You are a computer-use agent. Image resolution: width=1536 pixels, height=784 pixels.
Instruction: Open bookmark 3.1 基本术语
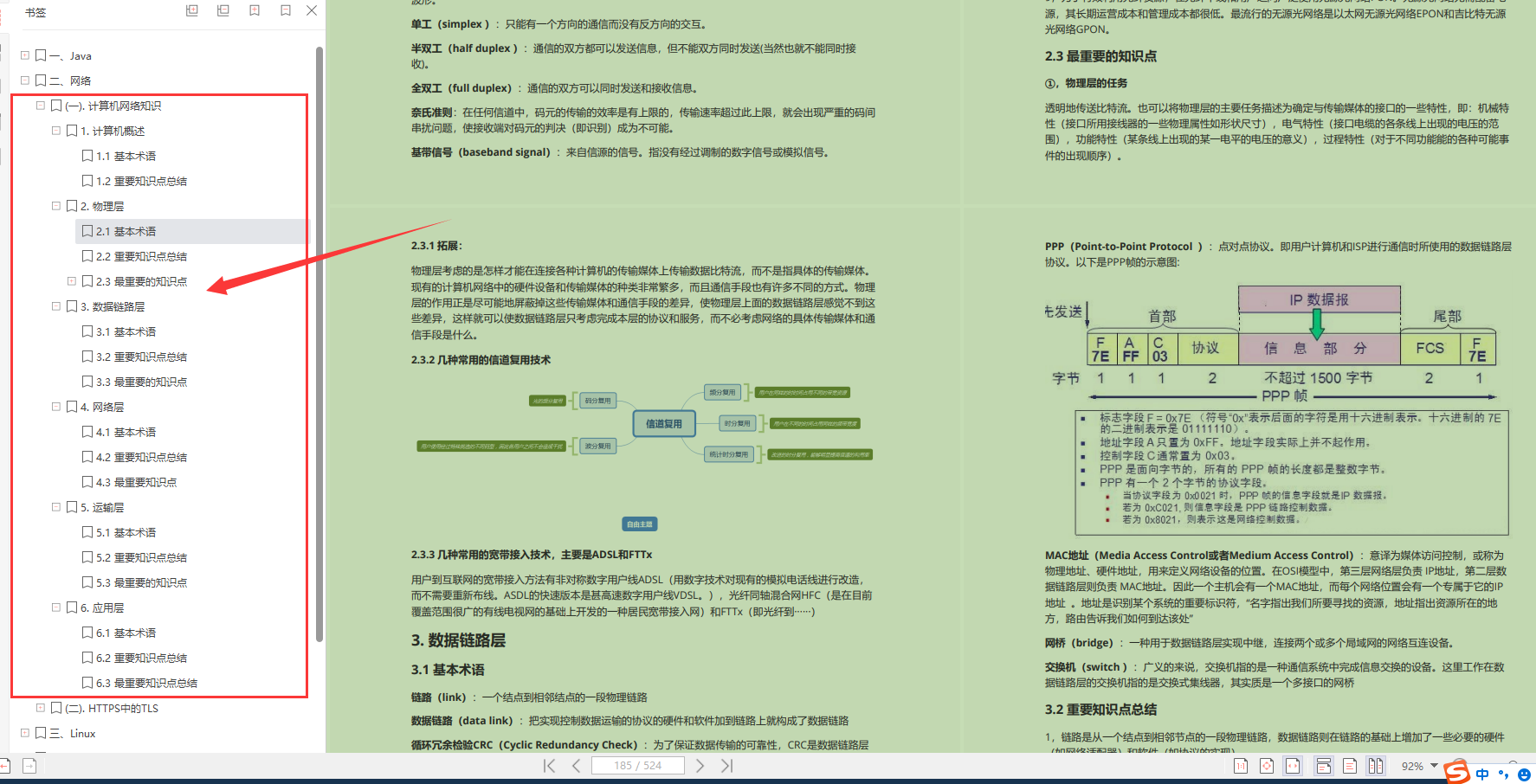126,331
